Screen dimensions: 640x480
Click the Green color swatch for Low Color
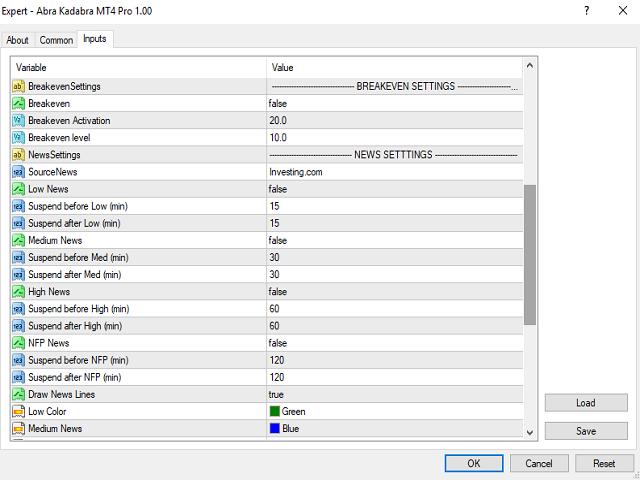click(x=275, y=411)
